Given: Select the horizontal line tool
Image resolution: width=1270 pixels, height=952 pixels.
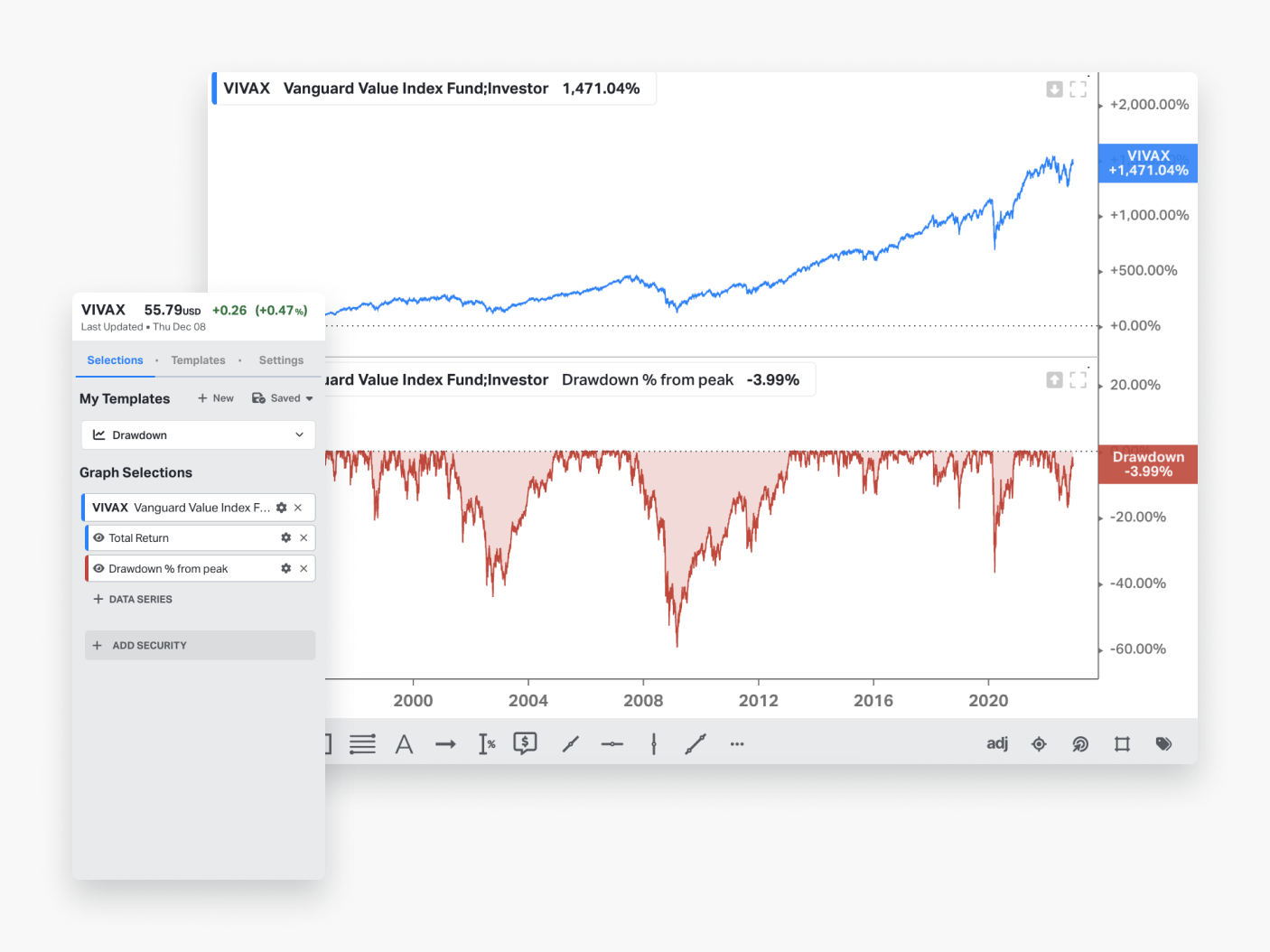Looking at the screenshot, I should [612, 744].
